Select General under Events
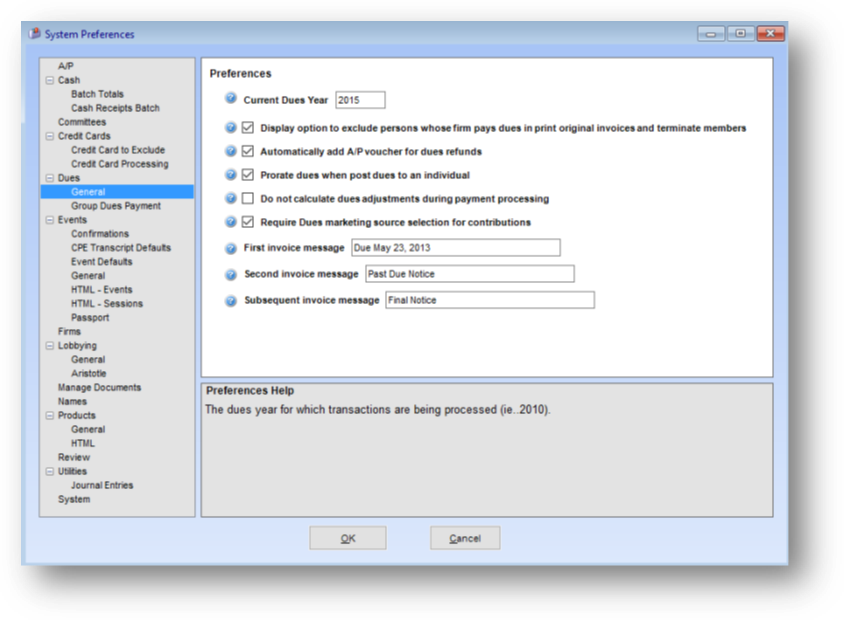844x620 pixels. coord(88,276)
